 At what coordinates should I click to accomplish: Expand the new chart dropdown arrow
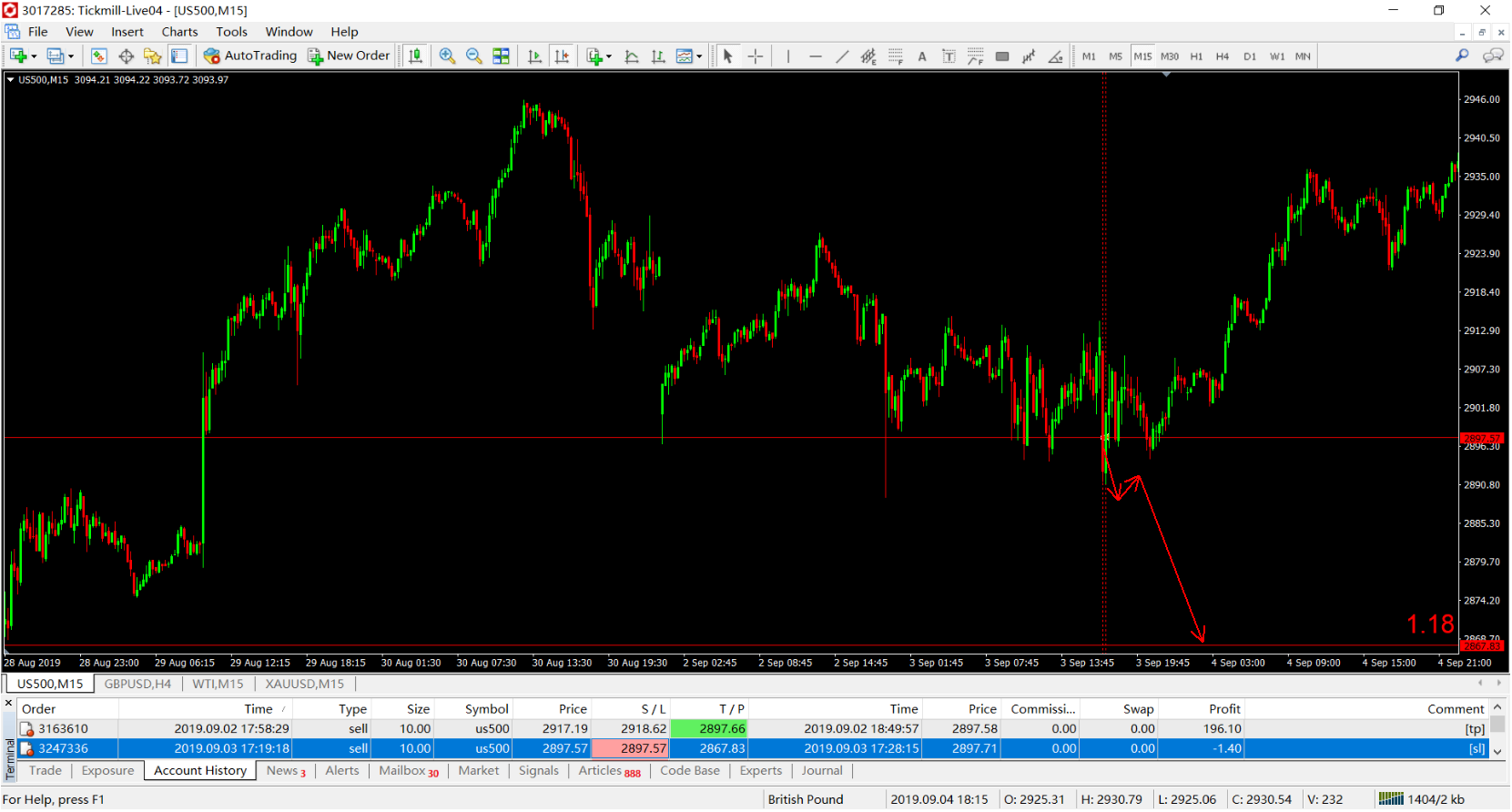34,57
